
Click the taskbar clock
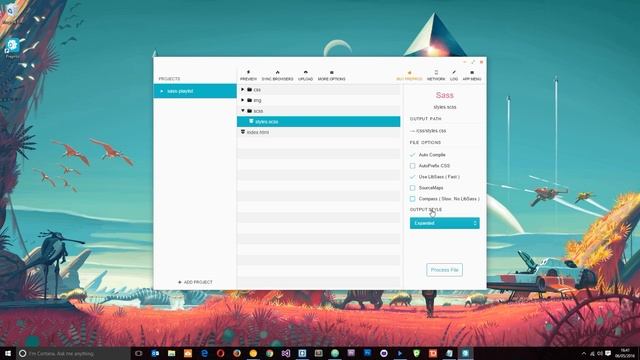click(625, 353)
